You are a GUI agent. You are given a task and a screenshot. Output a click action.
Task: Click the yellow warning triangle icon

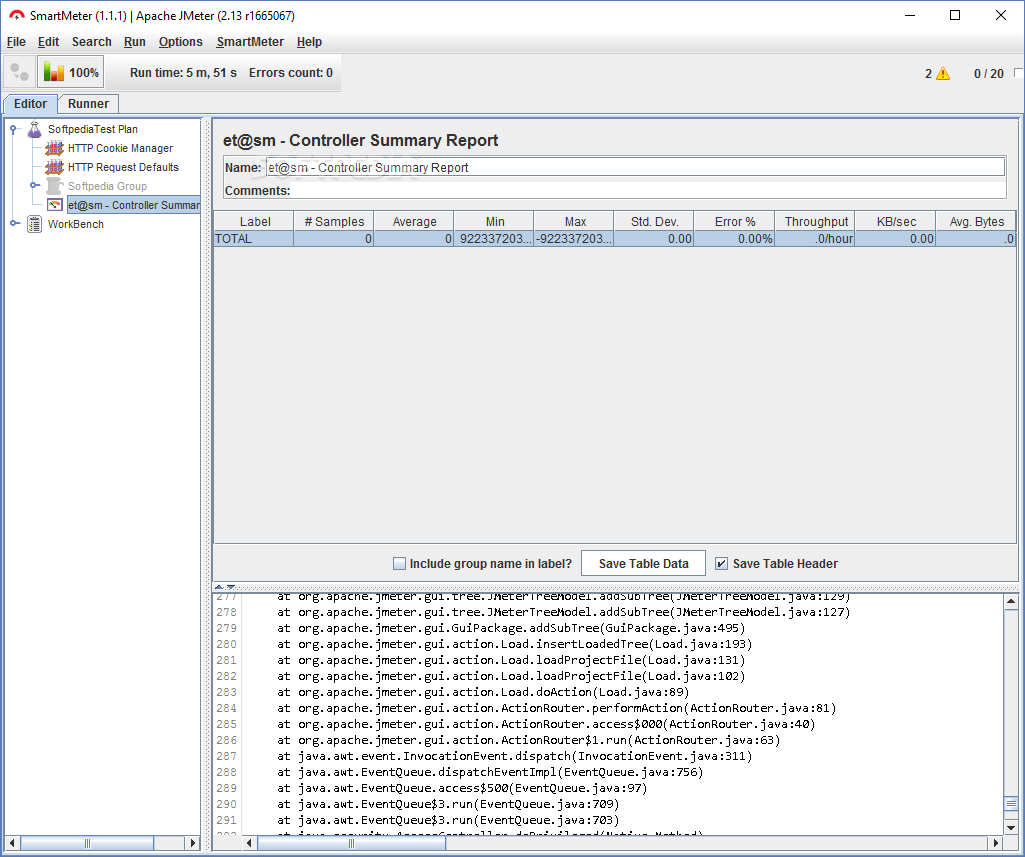click(943, 73)
